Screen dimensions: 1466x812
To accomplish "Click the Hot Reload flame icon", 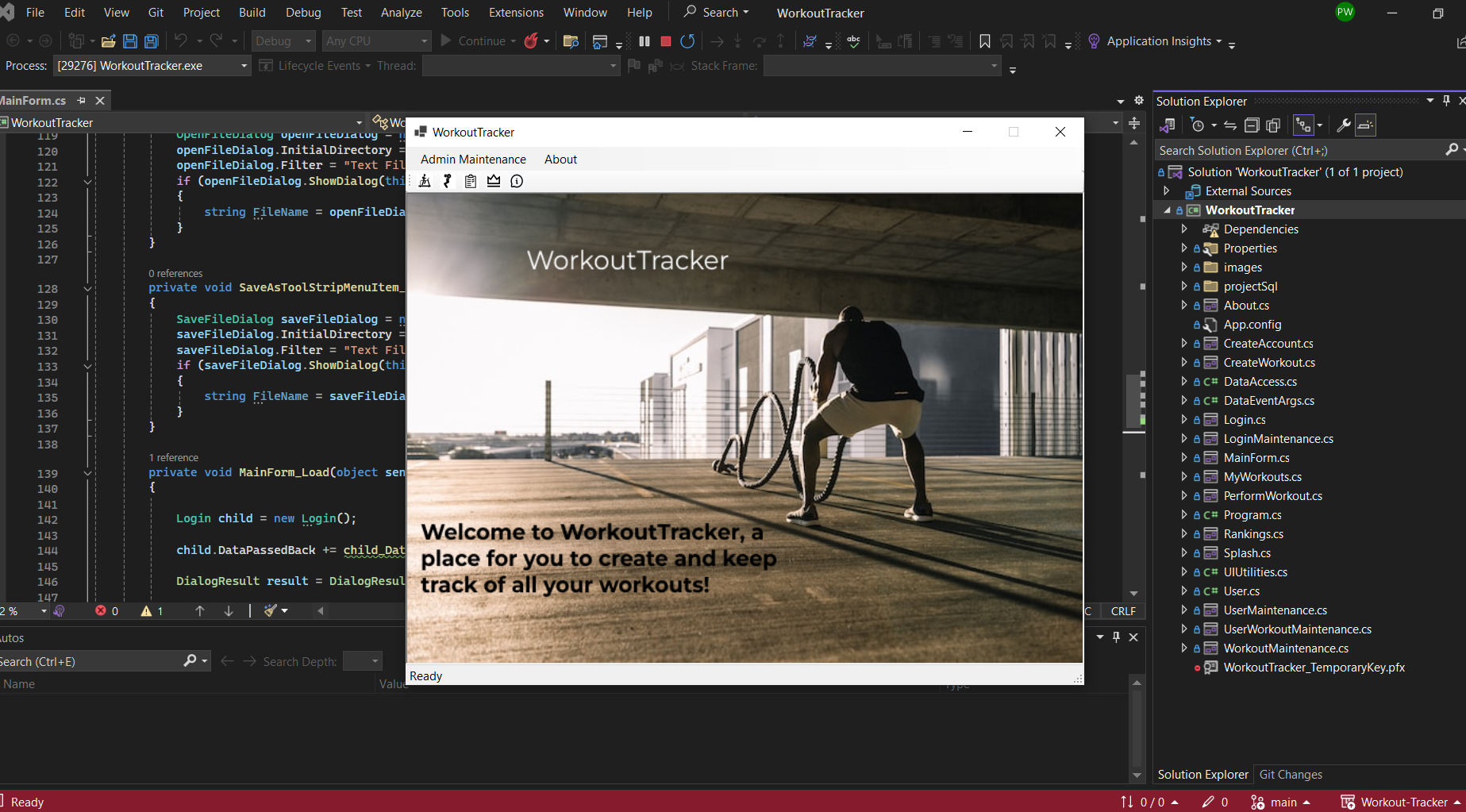I will click(x=531, y=41).
